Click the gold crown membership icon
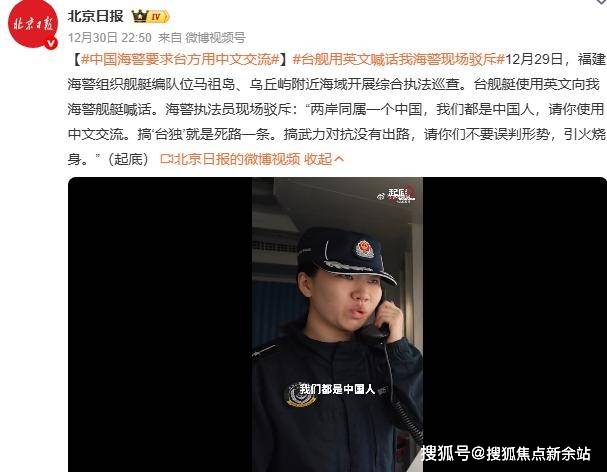607x472 pixels. [139, 16]
